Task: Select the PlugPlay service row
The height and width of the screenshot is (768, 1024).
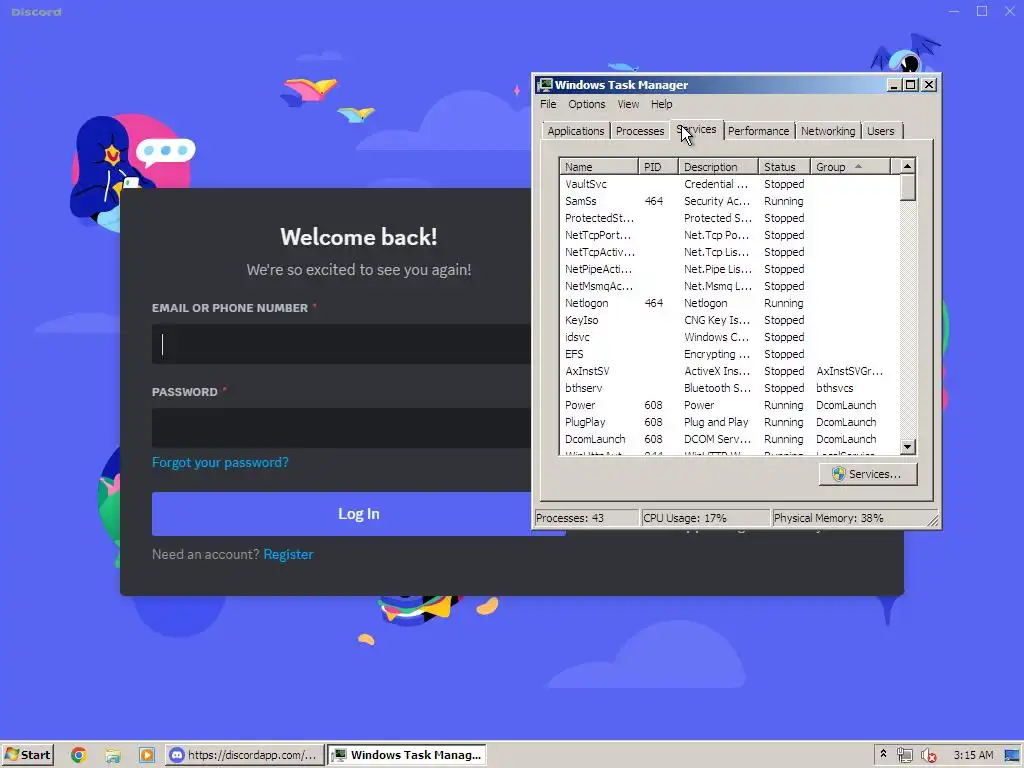Action: 729,422
